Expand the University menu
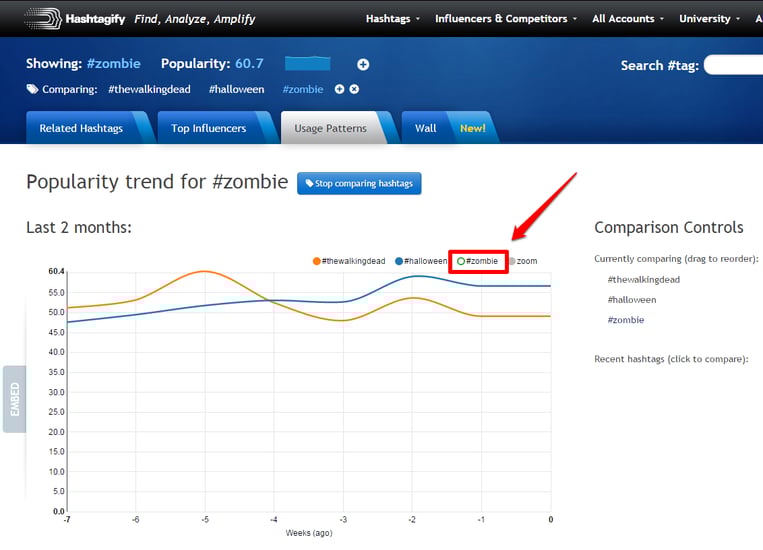This screenshot has height=550, width=763. tap(709, 18)
